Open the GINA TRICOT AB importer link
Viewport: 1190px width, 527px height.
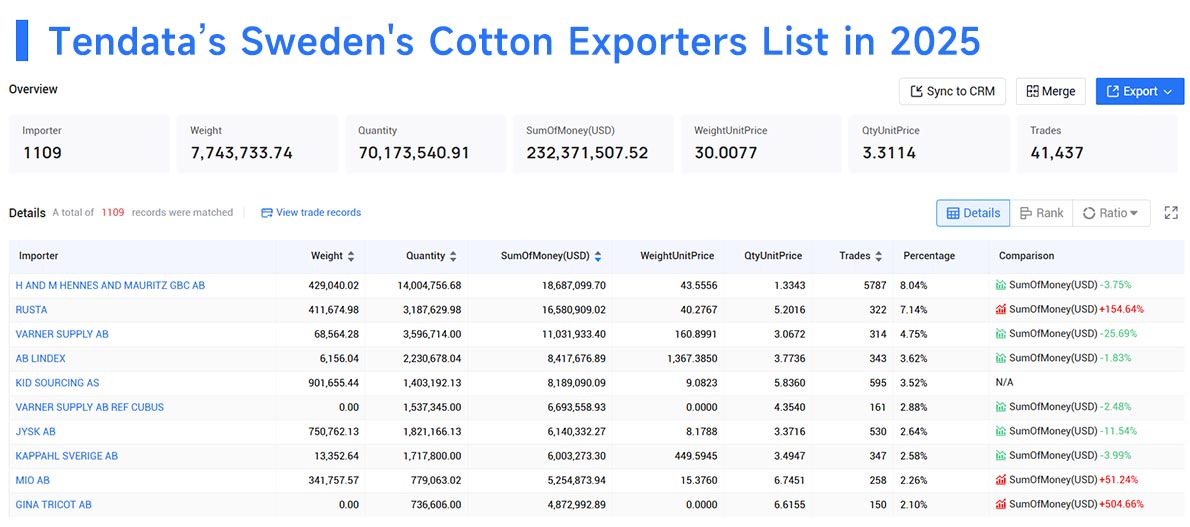[x=53, y=504]
